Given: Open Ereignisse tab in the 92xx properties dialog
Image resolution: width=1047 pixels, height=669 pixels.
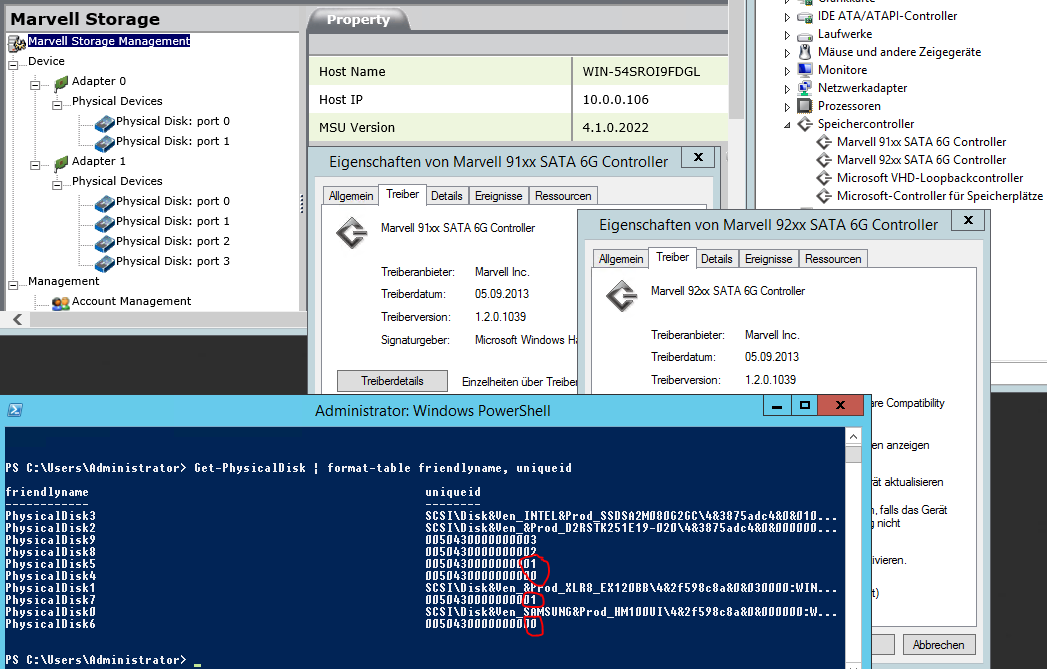Looking at the screenshot, I should tap(769, 258).
